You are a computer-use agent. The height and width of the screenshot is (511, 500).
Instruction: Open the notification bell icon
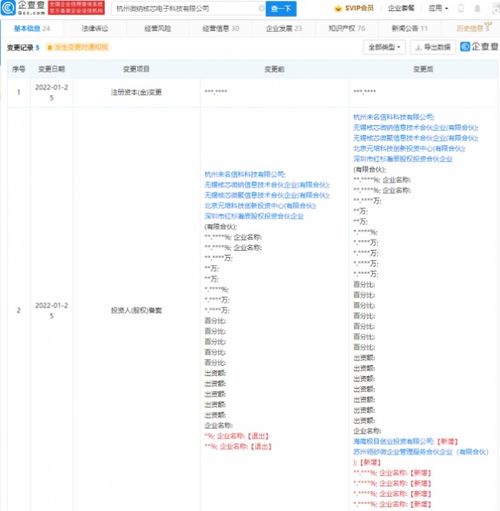(x=477, y=8)
